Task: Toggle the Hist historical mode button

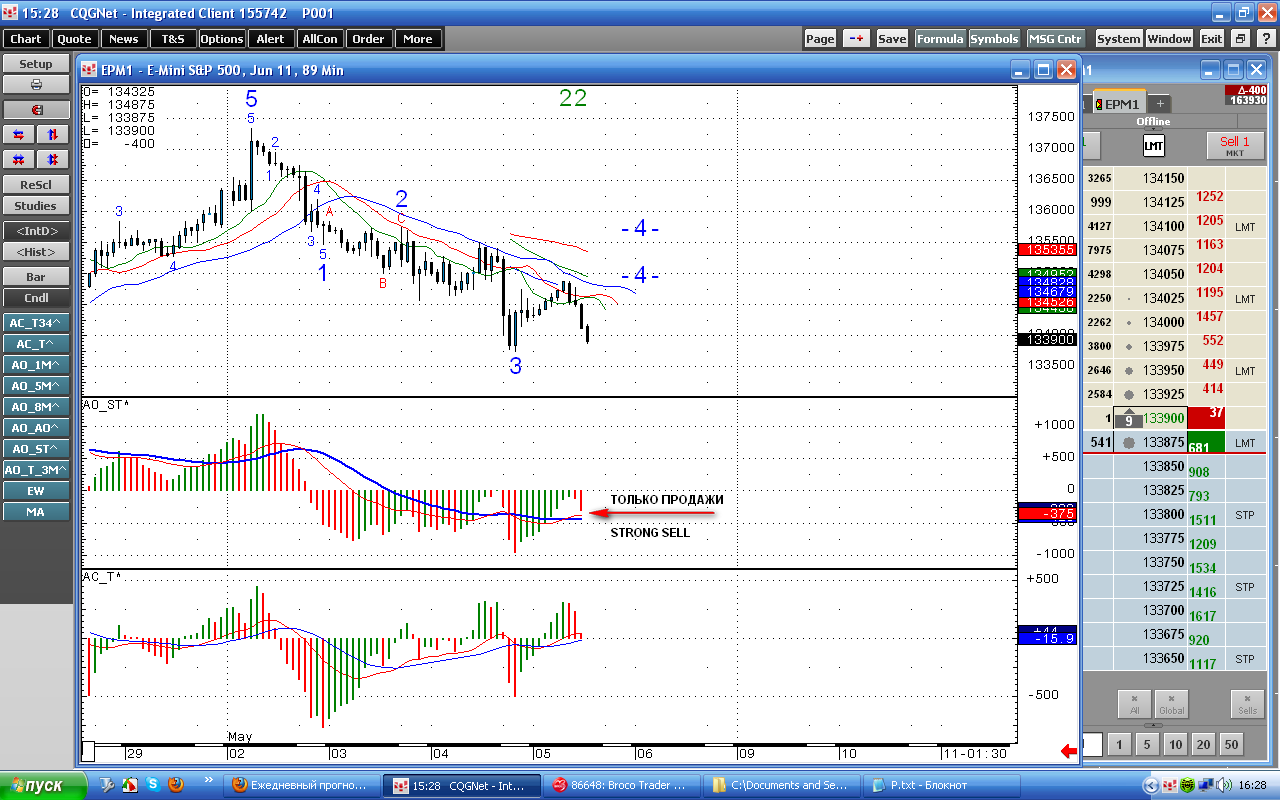Action: pyautogui.click(x=36, y=252)
